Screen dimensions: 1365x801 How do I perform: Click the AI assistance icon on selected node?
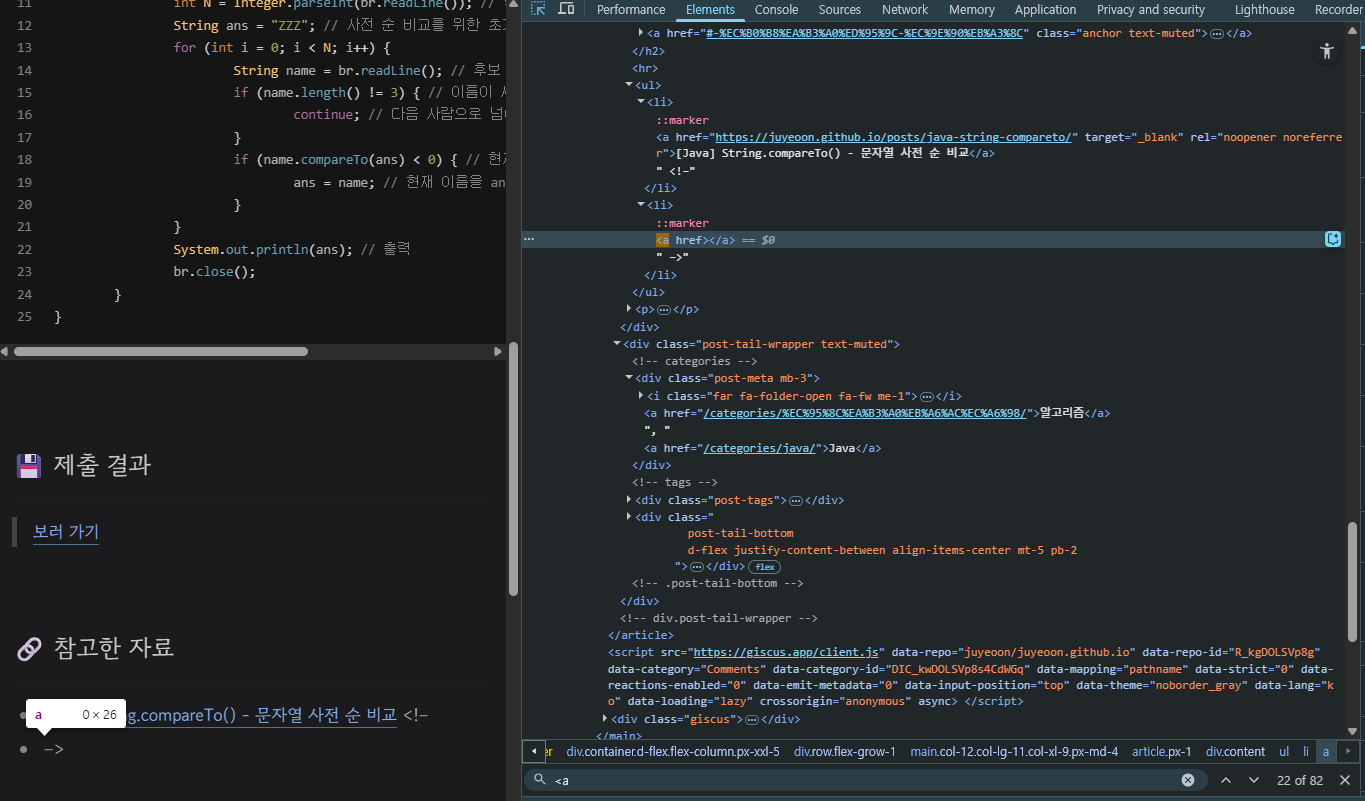1333,239
